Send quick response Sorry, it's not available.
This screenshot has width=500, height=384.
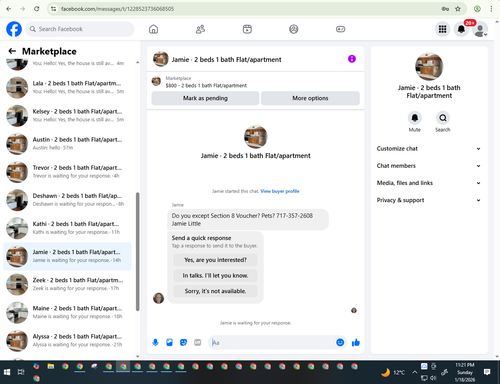point(215,291)
